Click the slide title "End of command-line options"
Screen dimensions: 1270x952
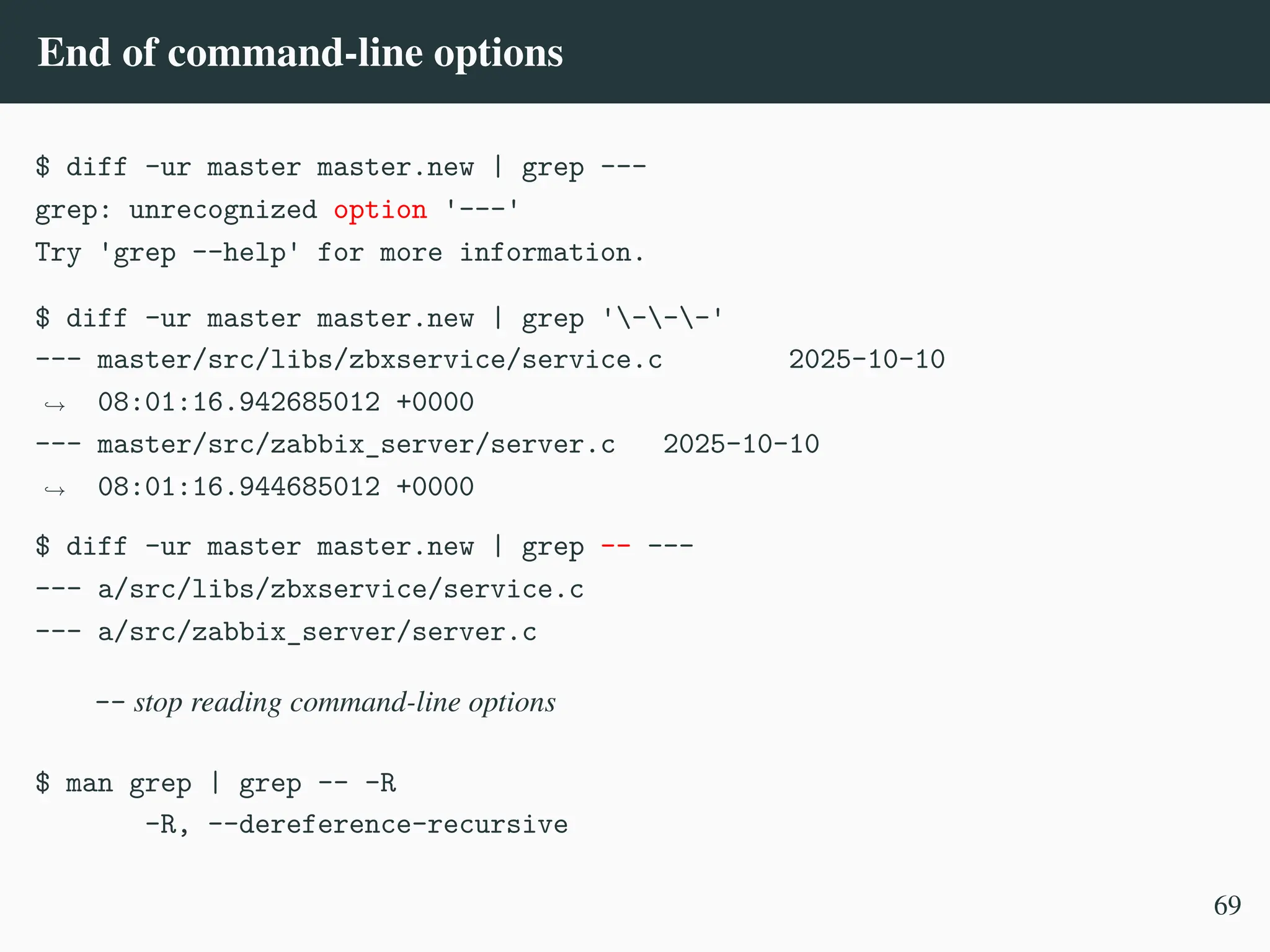pyautogui.click(x=300, y=52)
